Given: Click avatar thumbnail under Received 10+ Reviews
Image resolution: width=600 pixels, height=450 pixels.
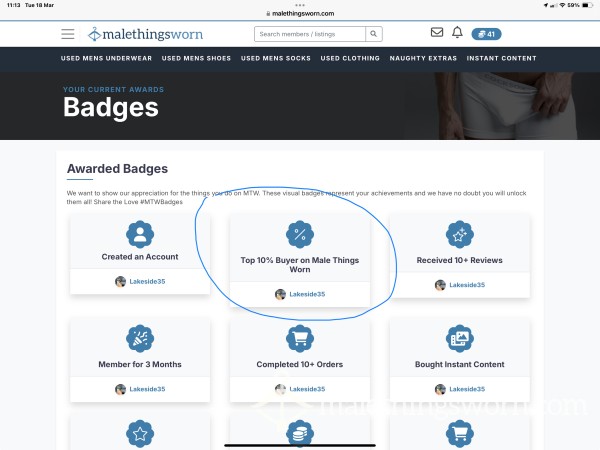Looking at the screenshot, I should (x=440, y=285).
